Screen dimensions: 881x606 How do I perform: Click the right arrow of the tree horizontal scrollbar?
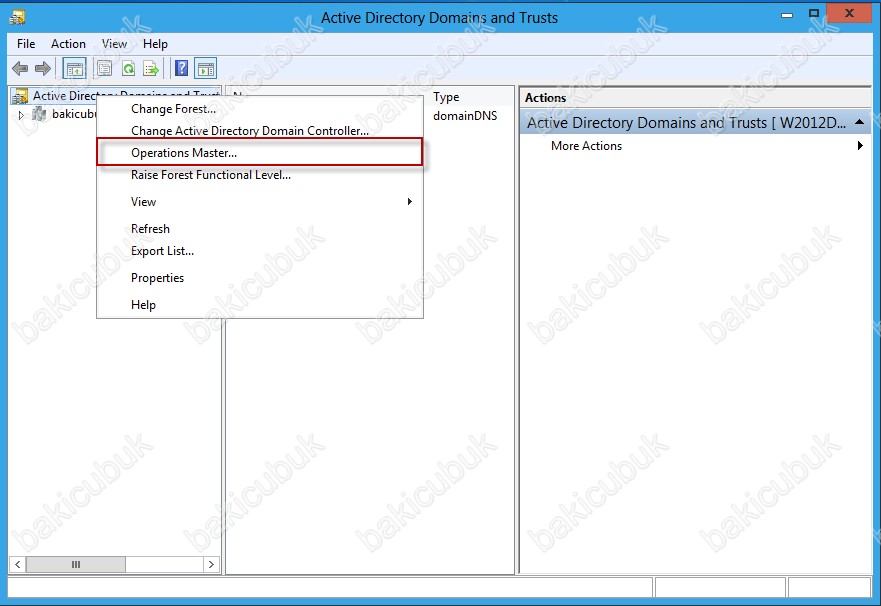[211, 564]
